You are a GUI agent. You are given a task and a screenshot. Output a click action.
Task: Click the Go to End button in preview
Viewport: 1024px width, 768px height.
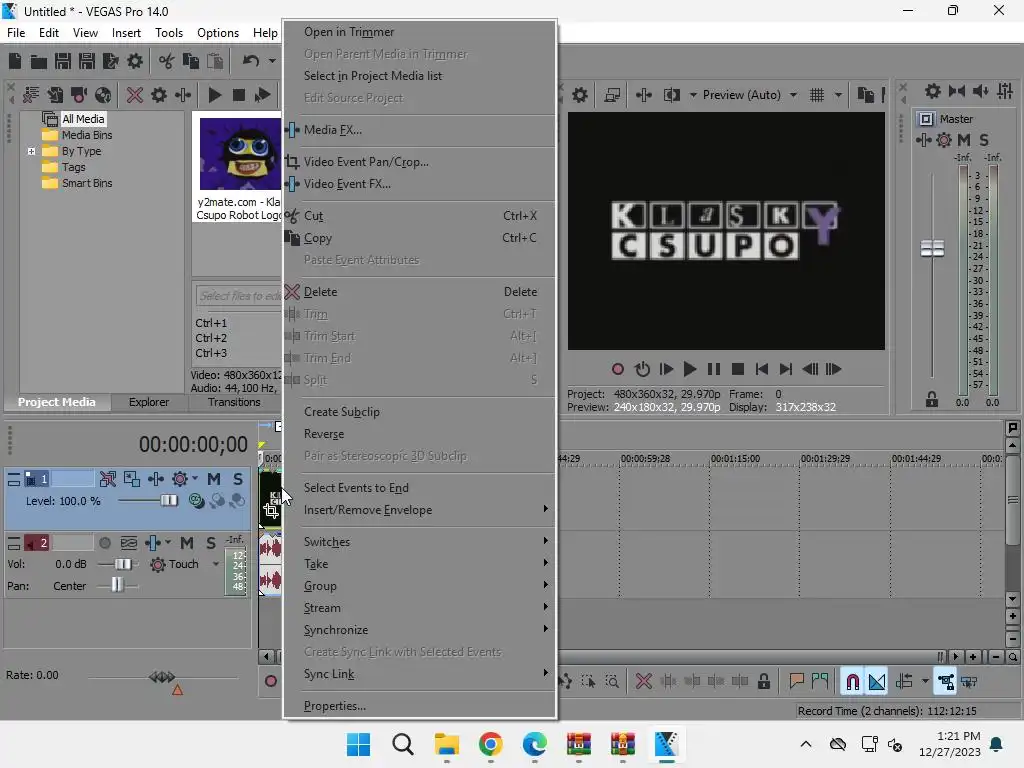(786, 370)
